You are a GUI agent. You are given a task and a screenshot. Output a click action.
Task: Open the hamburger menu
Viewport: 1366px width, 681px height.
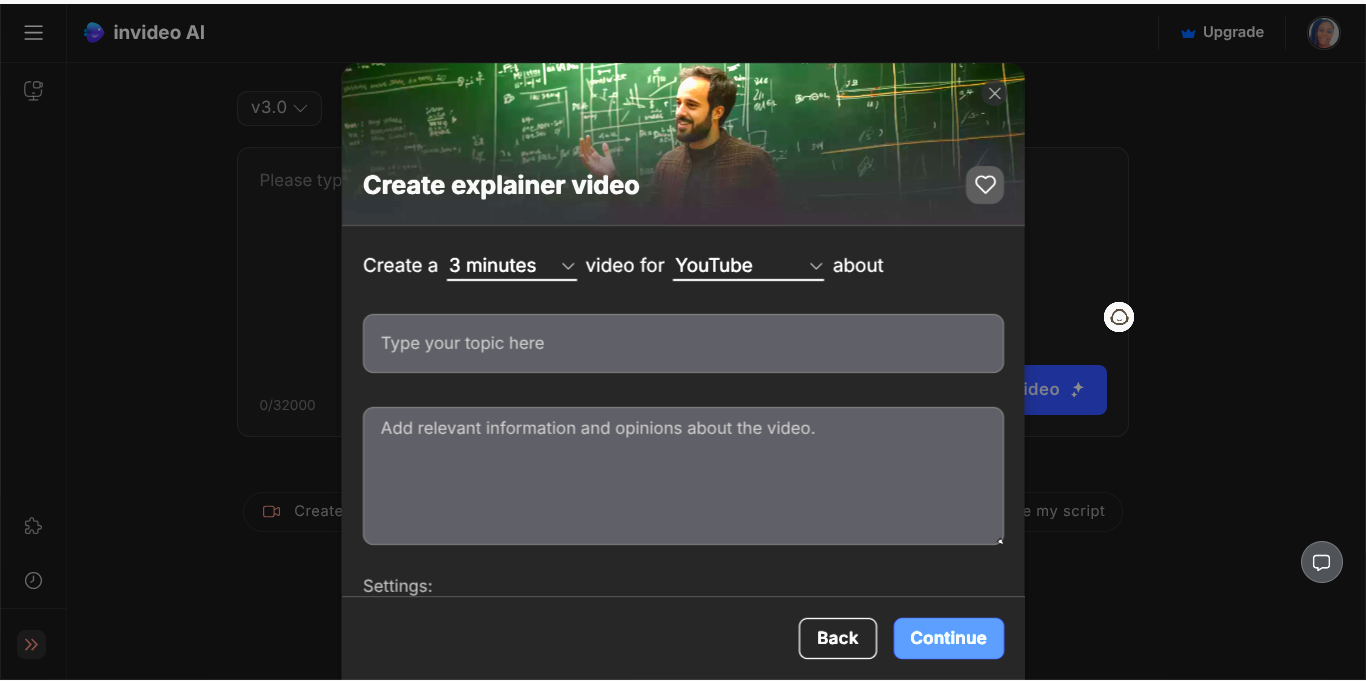click(33, 32)
